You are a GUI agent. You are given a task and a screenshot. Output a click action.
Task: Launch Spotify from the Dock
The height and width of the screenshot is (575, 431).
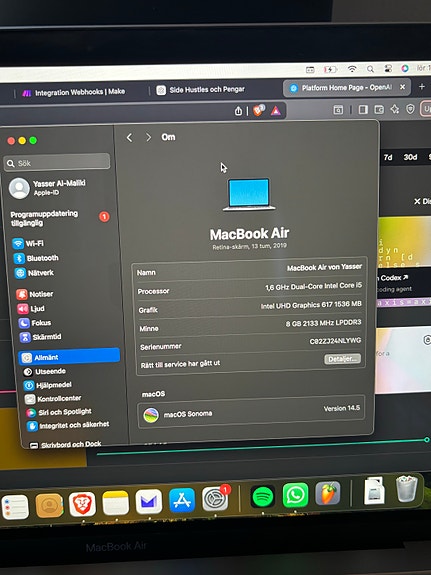coord(263,497)
